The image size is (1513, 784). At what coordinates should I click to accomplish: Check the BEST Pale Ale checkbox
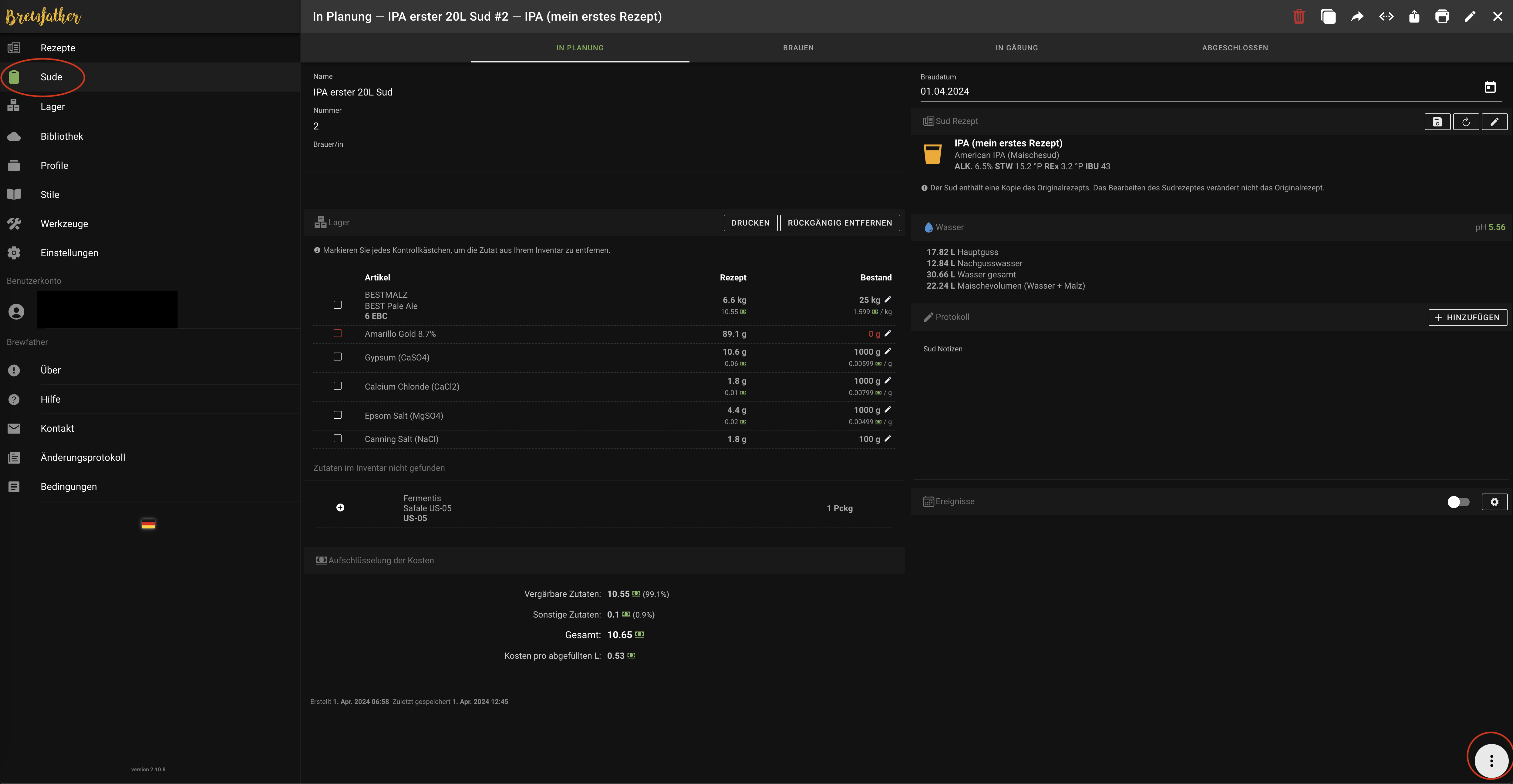[338, 305]
